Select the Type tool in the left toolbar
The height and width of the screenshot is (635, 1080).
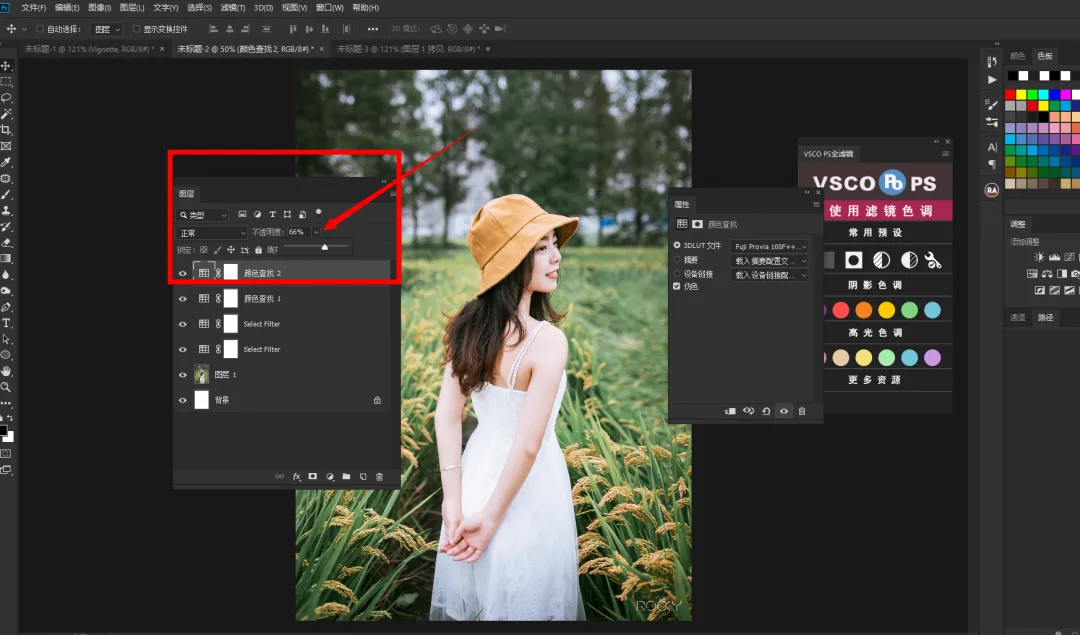6,323
